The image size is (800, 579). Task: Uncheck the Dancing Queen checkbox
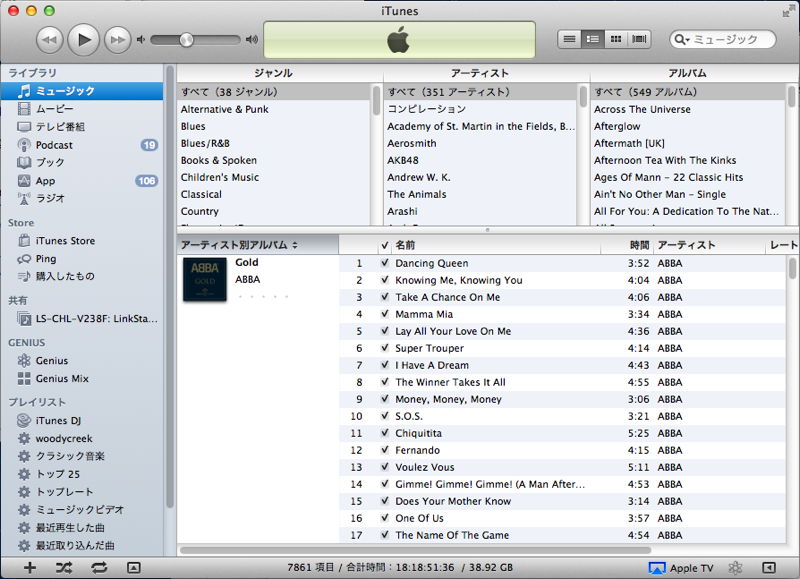[385, 263]
